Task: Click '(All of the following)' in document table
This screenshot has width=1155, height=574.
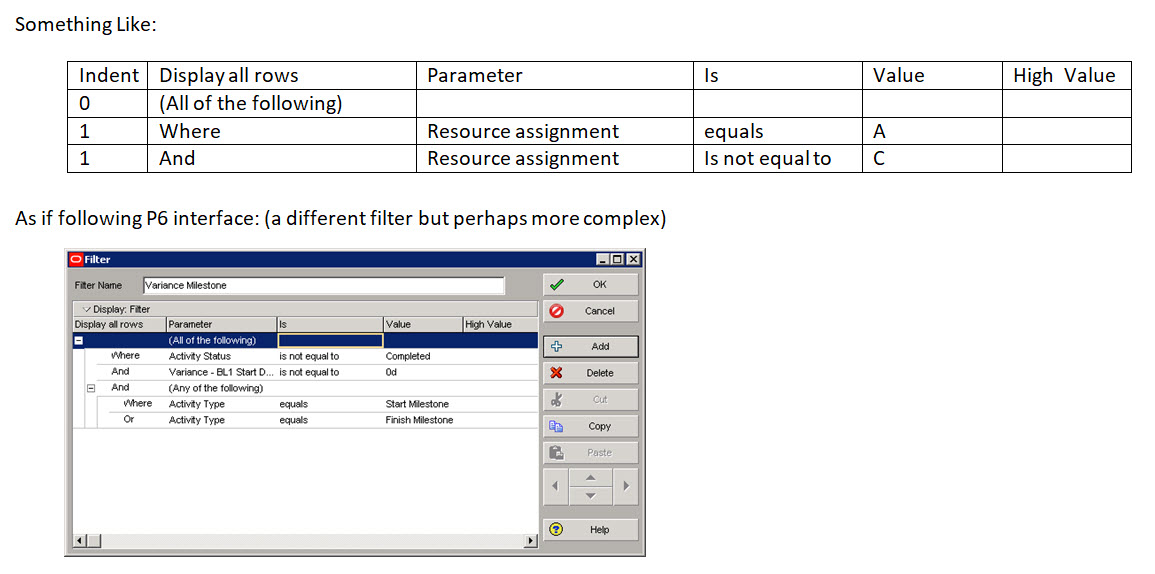Action: tap(251, 104)
